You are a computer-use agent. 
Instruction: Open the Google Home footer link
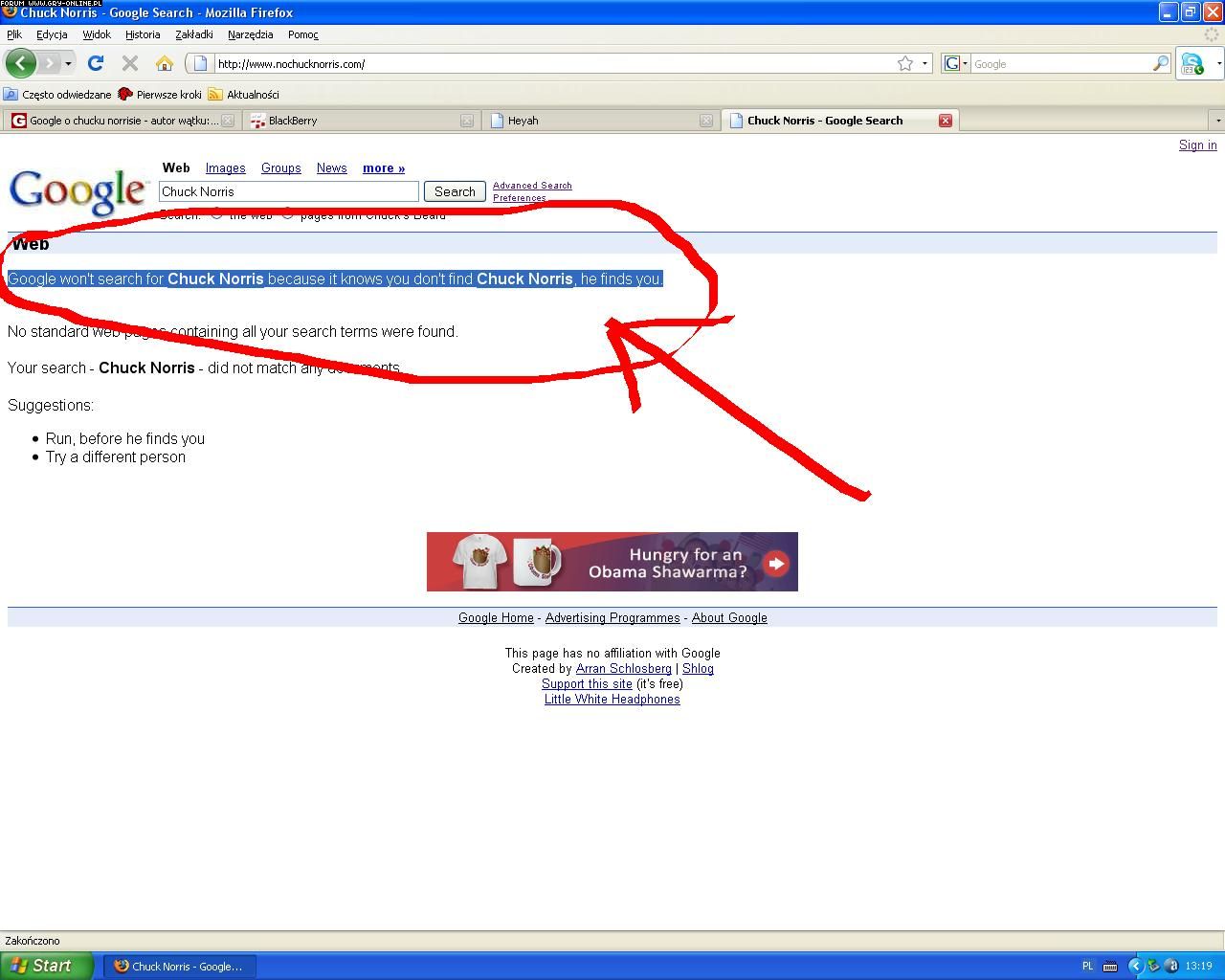496,618
